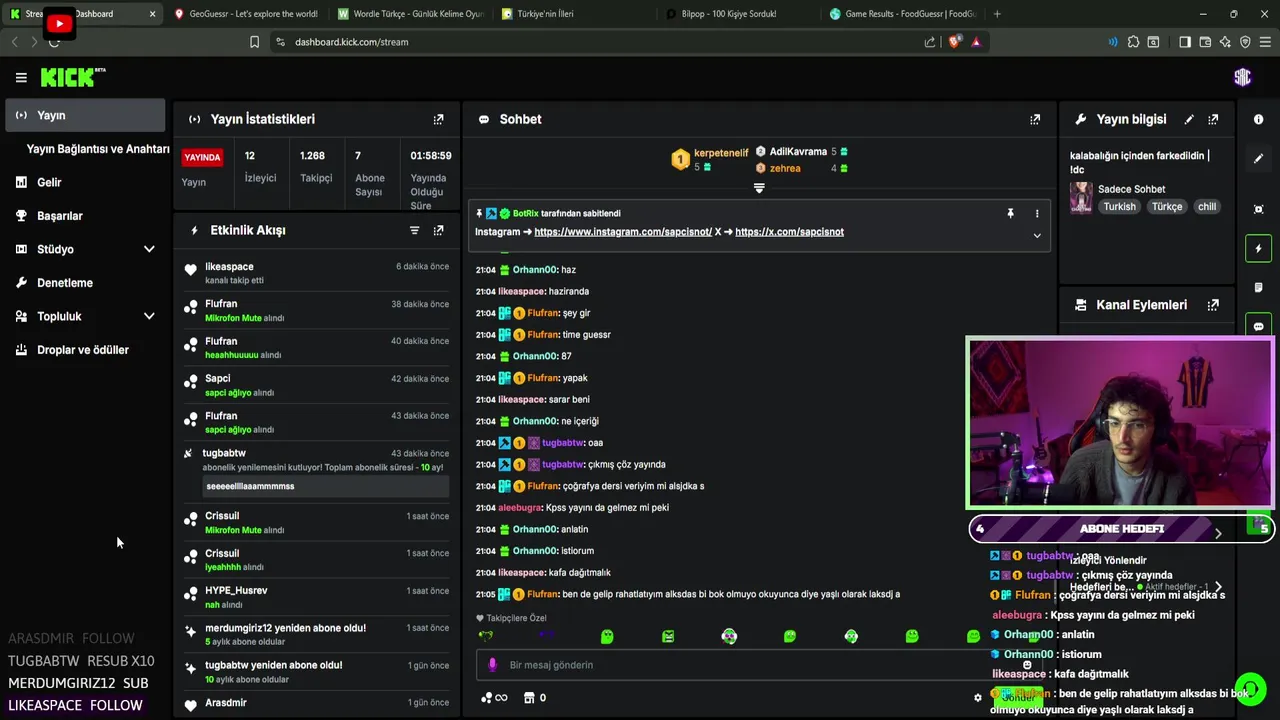Screen dimensions: 1280x720
Task: Open Yayın Bağlantısı ve Anahtarı
Action: 98,149
